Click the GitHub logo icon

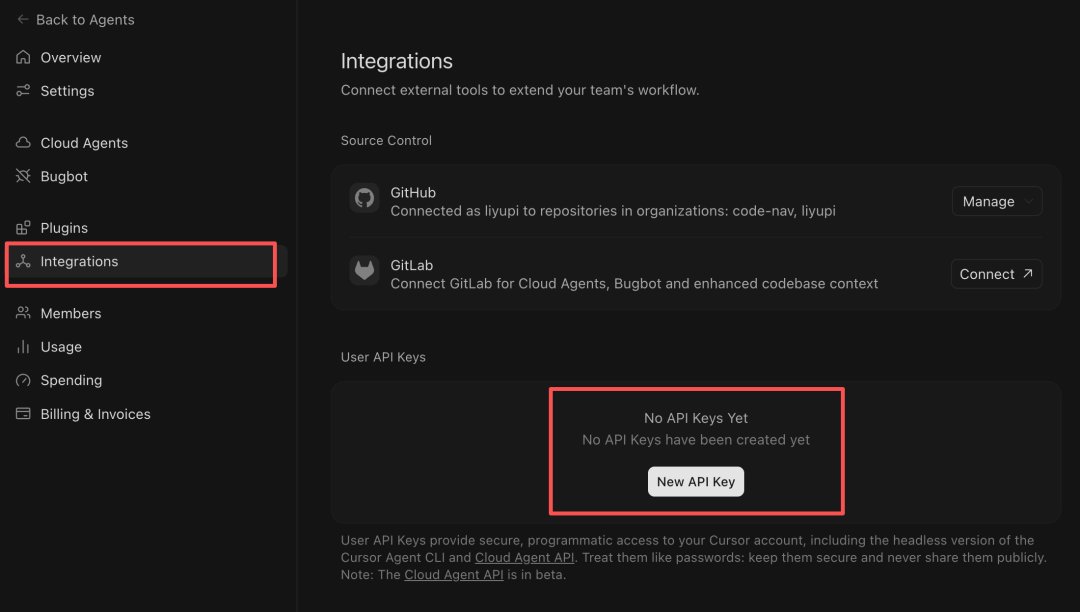click(364, 198)
